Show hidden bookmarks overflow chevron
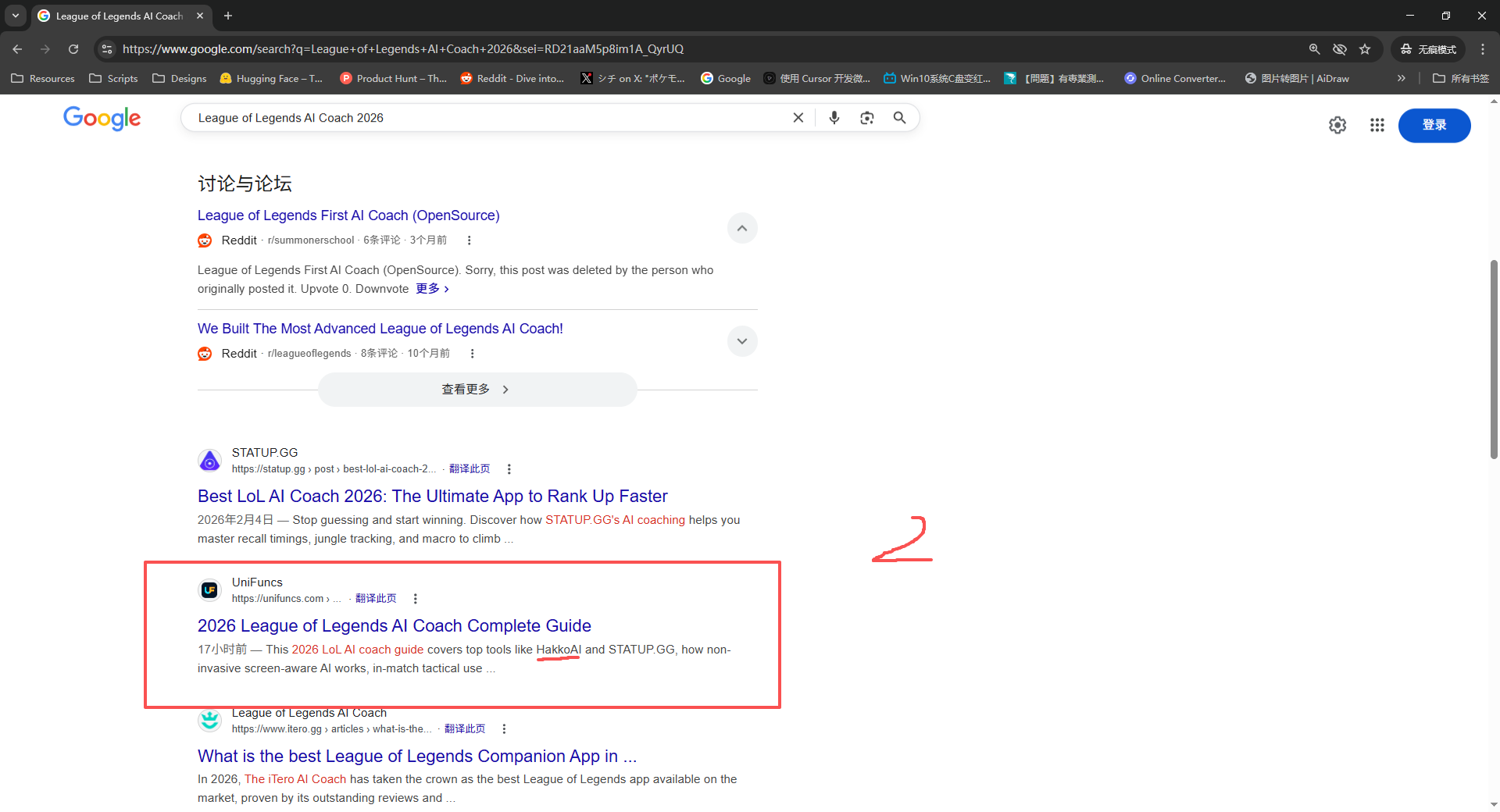This screenshot has width=1500, height=812. (1402, 78)
